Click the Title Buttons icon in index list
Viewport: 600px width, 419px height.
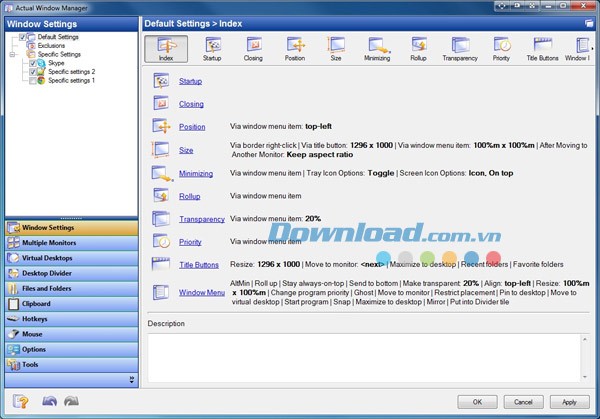161,264
